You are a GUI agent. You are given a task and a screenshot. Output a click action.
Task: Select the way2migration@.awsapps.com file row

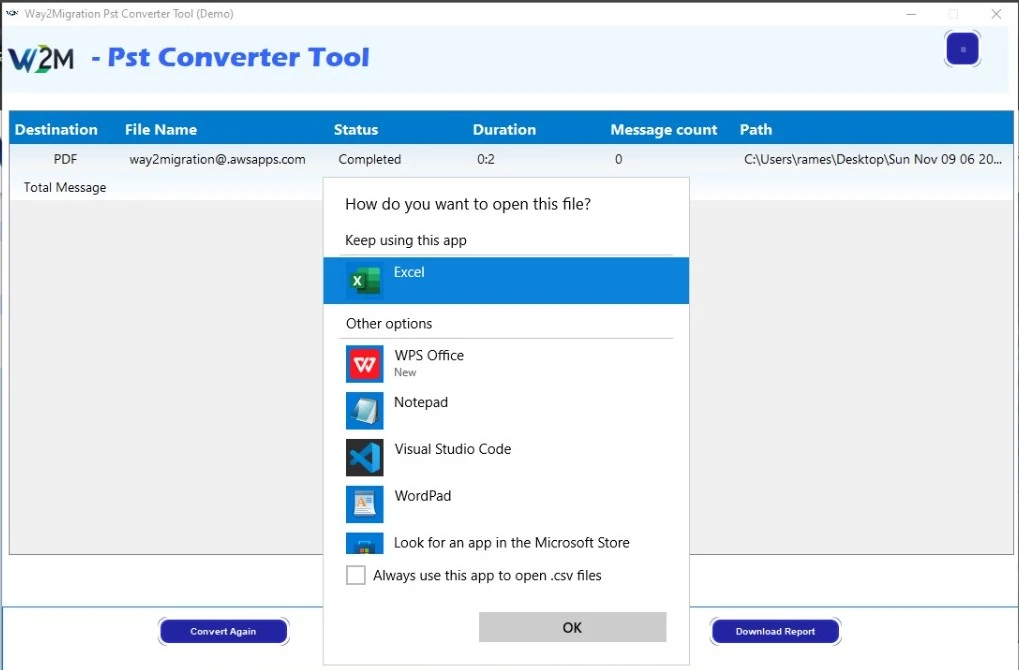click(217, 159)
